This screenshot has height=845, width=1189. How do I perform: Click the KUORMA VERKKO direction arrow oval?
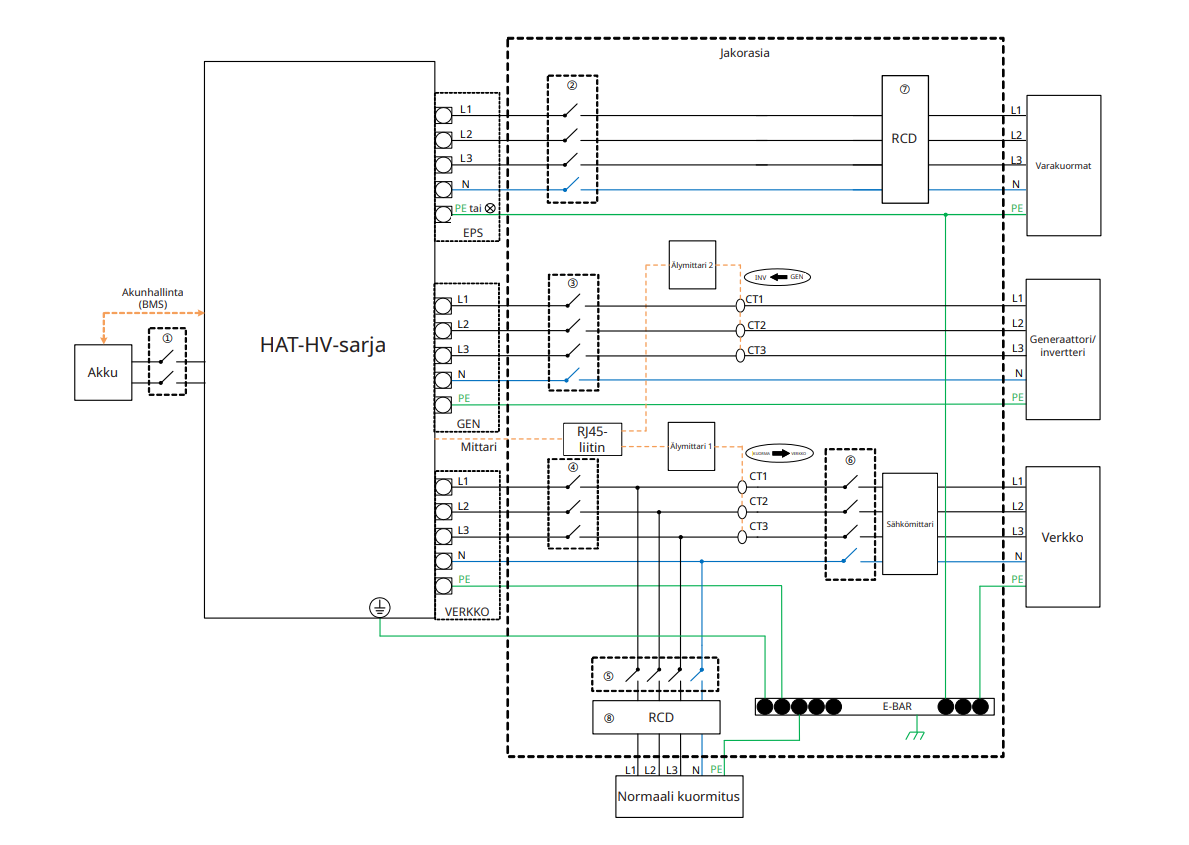[780, 454]
